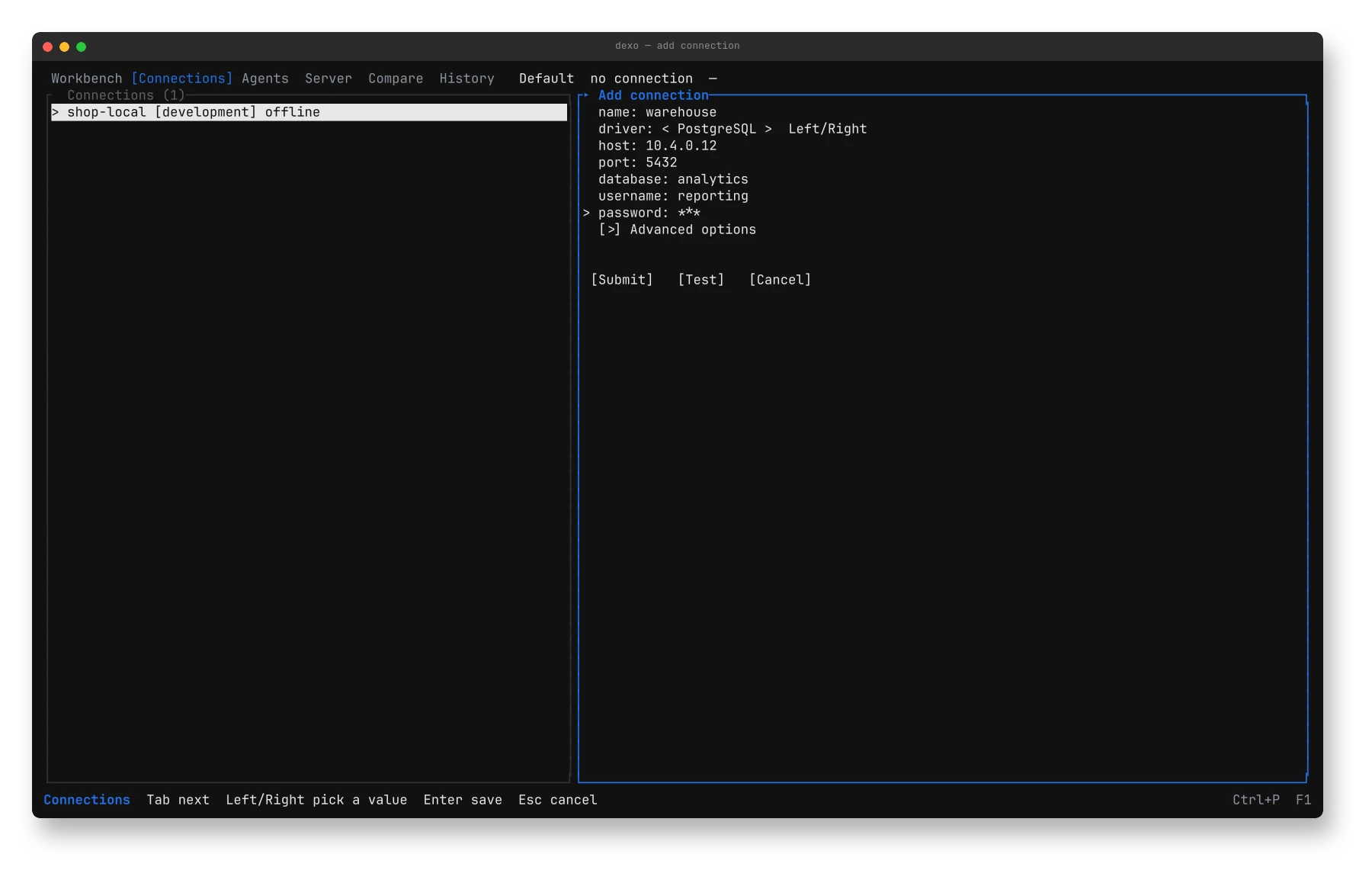Minimize the window with the yellow button

pyautogui.click(x=64, y=47)
